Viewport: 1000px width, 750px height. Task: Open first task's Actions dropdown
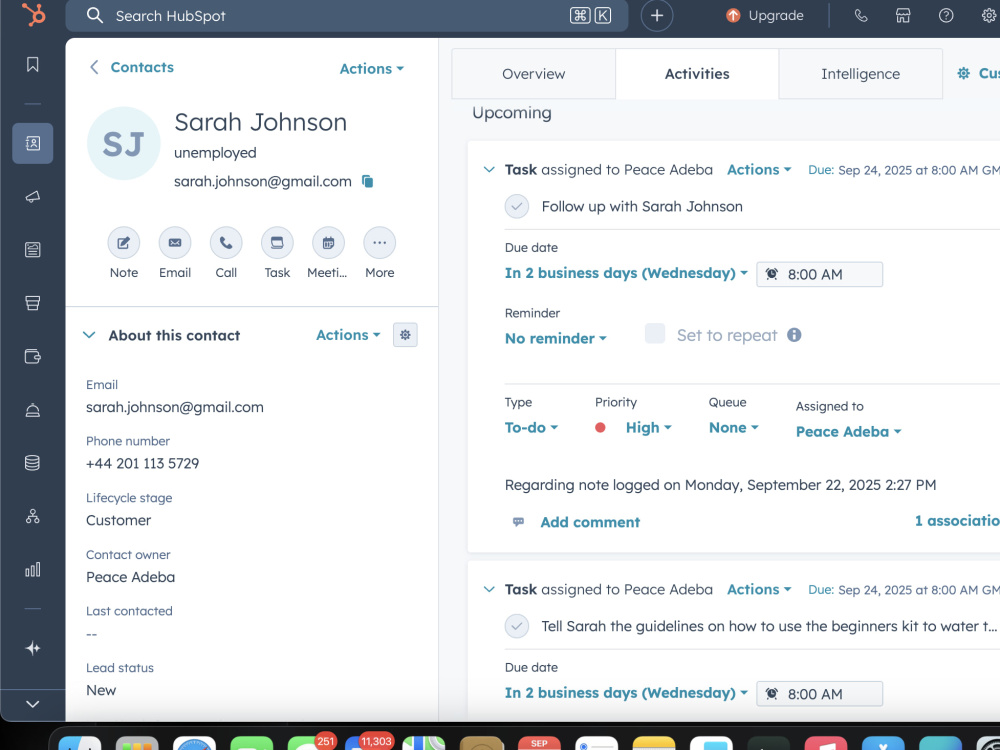click(x=759, y=170)
